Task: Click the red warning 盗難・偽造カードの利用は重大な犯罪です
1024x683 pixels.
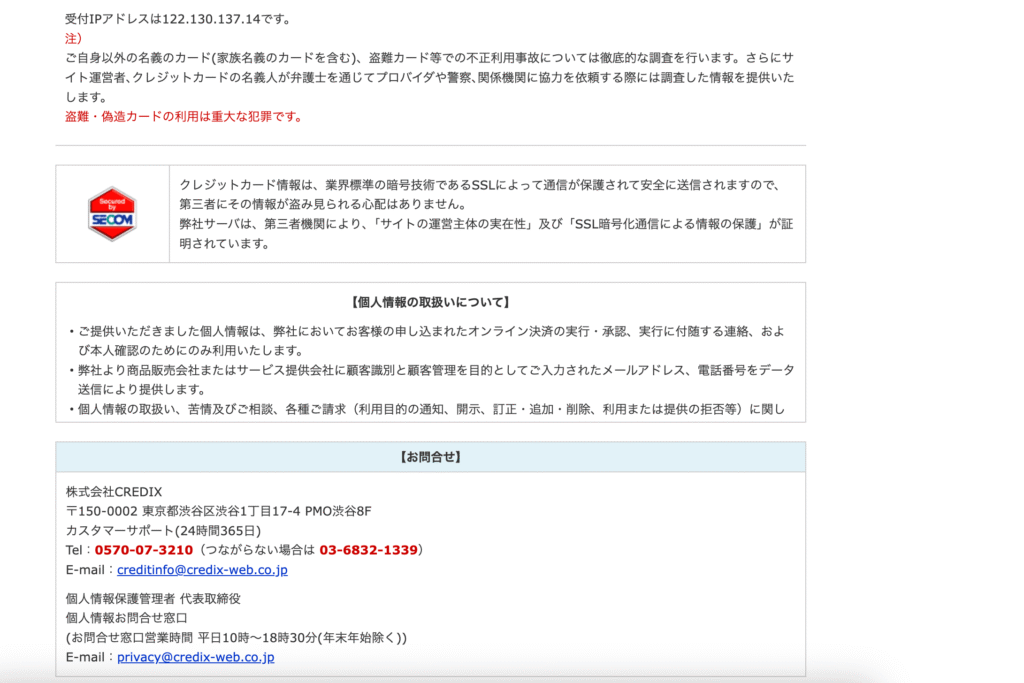Action: coord(184,117)
